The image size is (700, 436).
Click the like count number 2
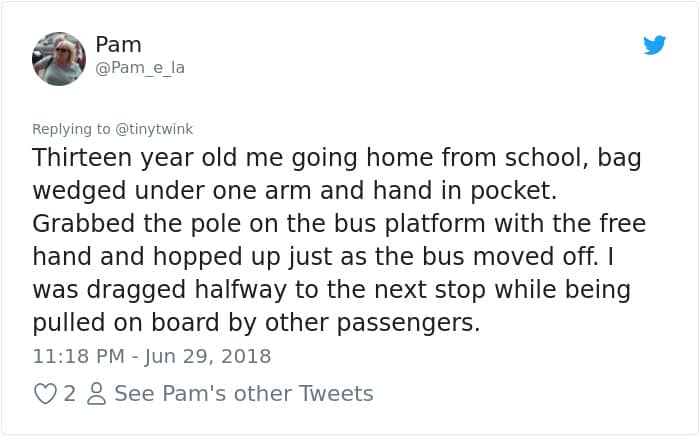[70, 394]
